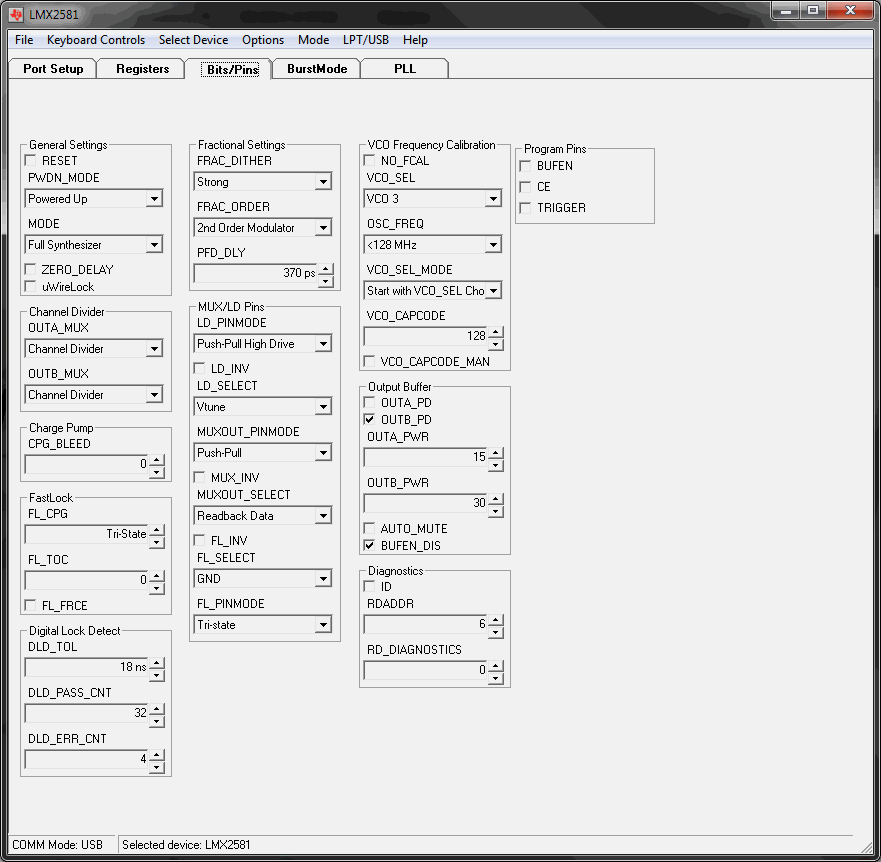Open the Select Device menu
Screen dimensions: 881x862
click(193, 40)
